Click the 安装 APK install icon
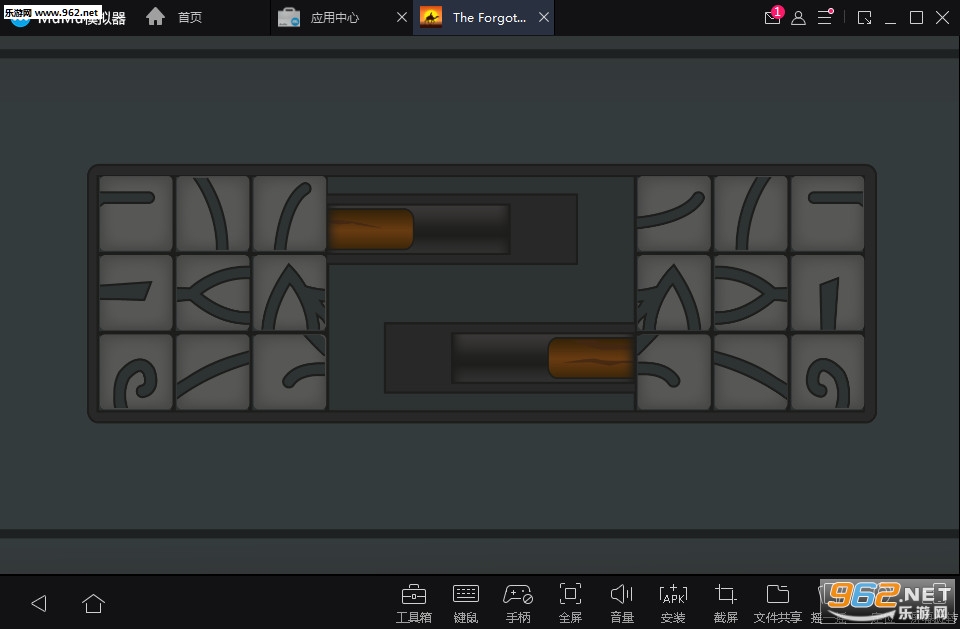The width and height of the screenshot is (960, 629). [x=673, y=603]
